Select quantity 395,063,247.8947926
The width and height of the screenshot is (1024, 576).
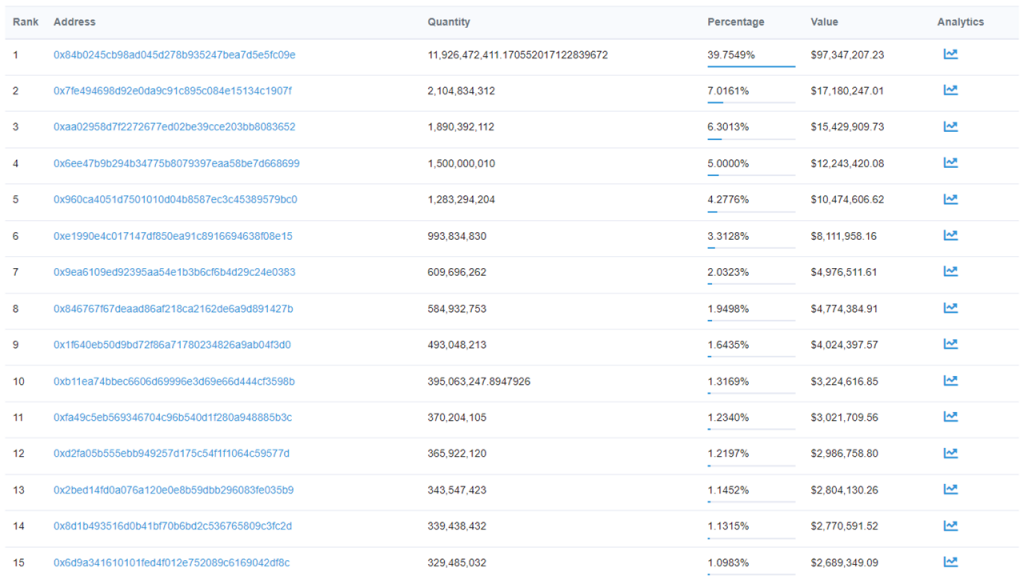tap(479, 381)
